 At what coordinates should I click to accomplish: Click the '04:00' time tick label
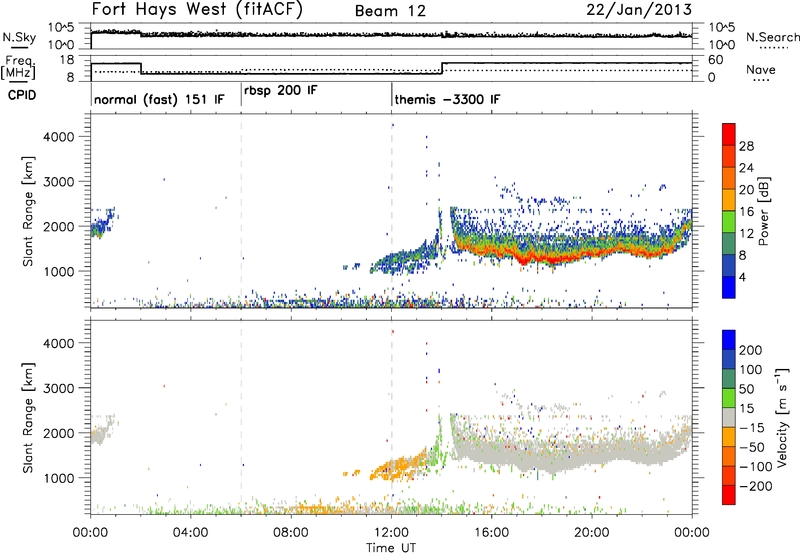(x=190, y=533)
